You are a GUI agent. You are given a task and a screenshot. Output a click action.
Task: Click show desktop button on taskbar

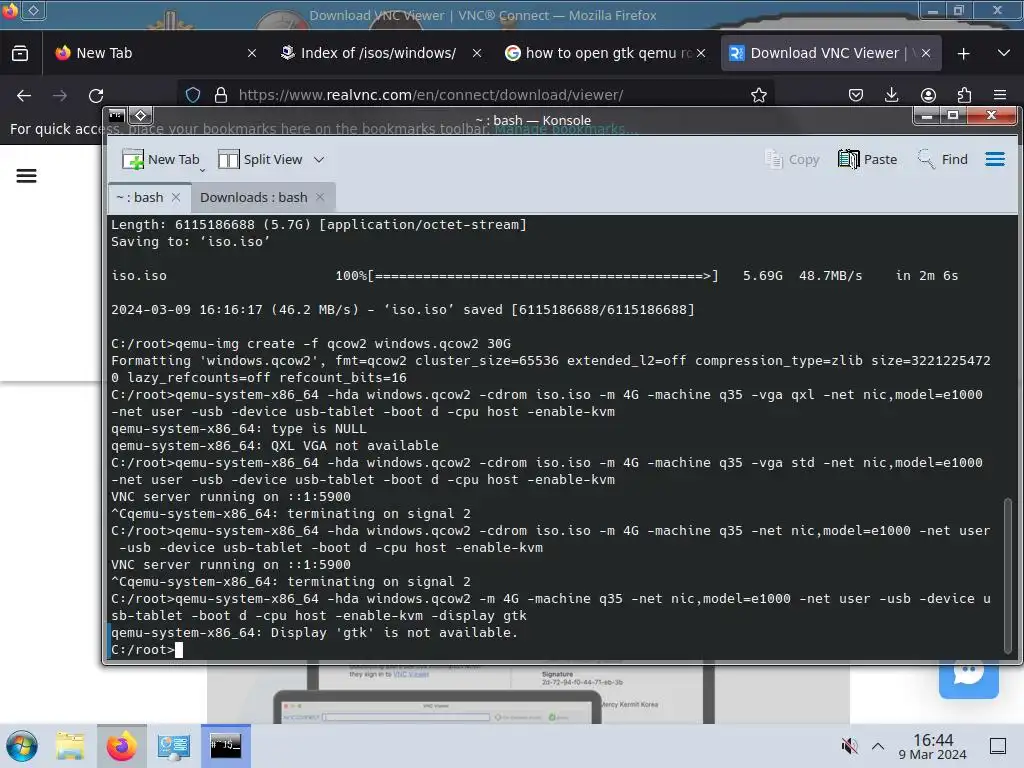998,746
